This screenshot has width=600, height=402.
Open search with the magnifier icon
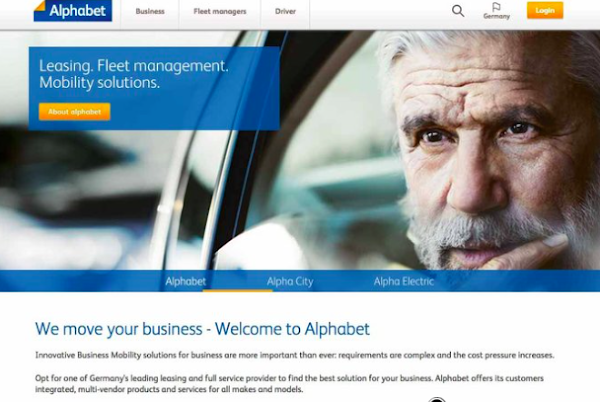pyautogui.click(x=458, y=11)
